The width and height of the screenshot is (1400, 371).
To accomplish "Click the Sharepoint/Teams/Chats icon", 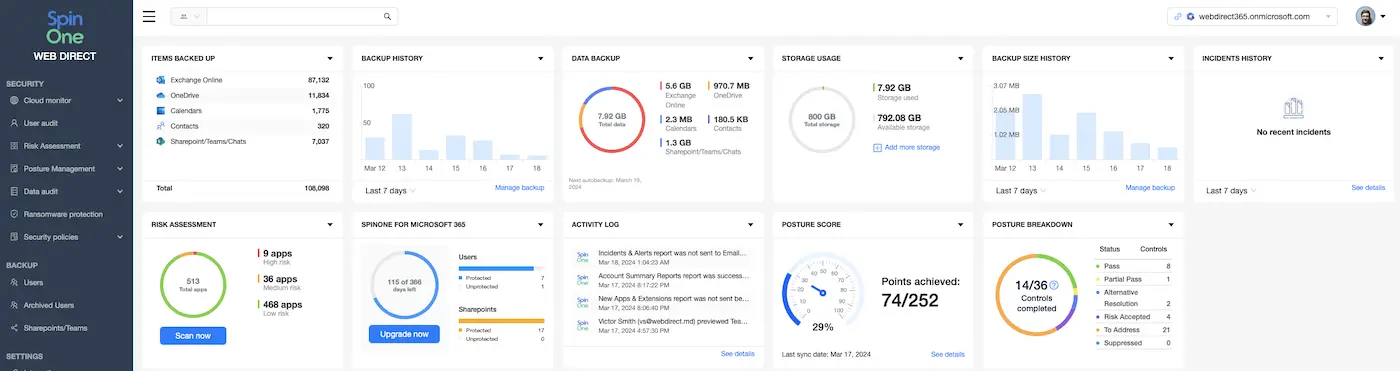I will pyautogui.click(x=160, y=142).
